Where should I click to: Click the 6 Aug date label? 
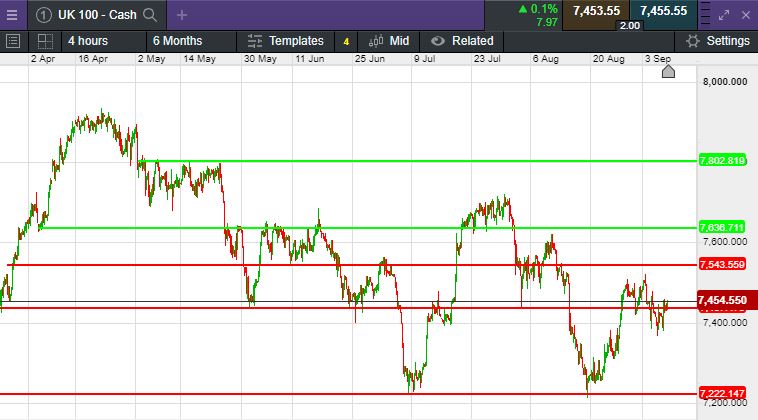[x=546, y=59]
